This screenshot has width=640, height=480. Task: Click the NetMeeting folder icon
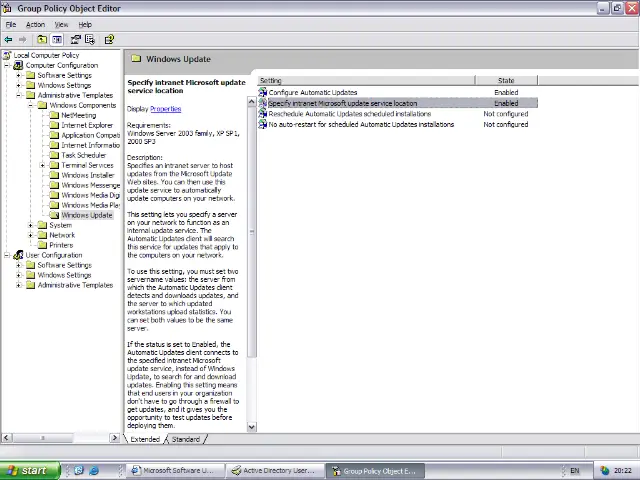coord(54,115)
